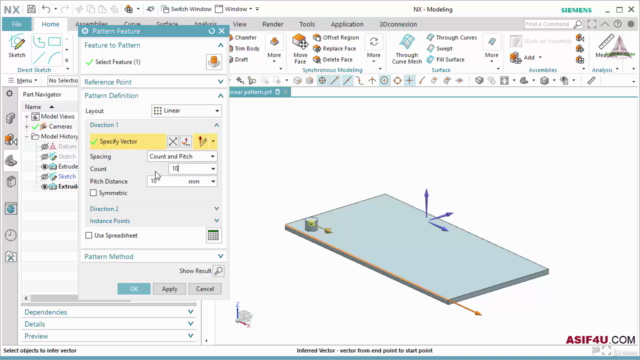The height and width of the screenshot is (360, 640).
Task: Select Swept surface command
Action: point(440,49)
